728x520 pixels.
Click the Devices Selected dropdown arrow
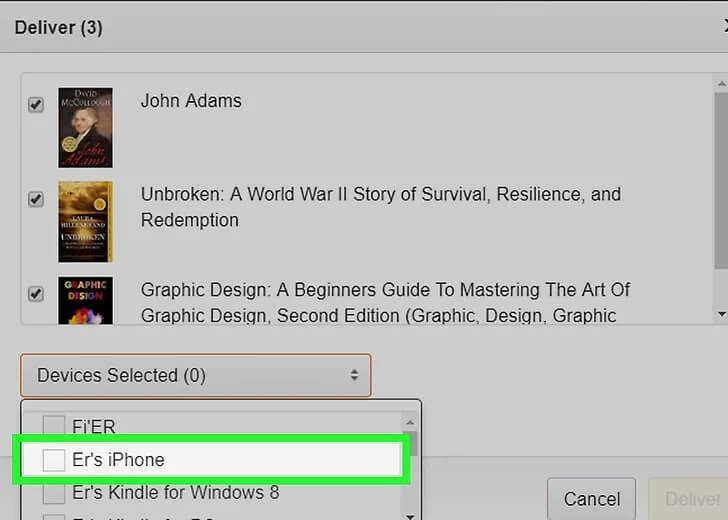[353, 376]
